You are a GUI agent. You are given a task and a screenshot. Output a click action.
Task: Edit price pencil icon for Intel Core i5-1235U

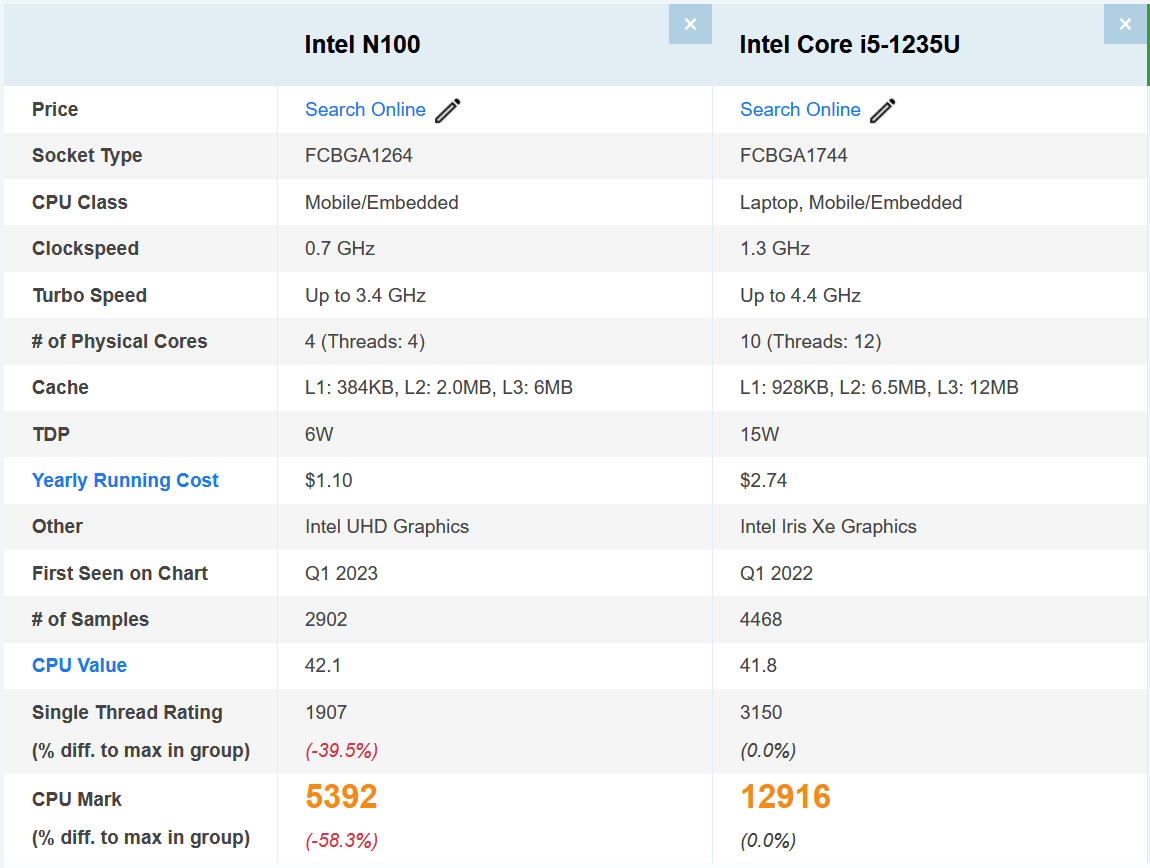(882, 110)
